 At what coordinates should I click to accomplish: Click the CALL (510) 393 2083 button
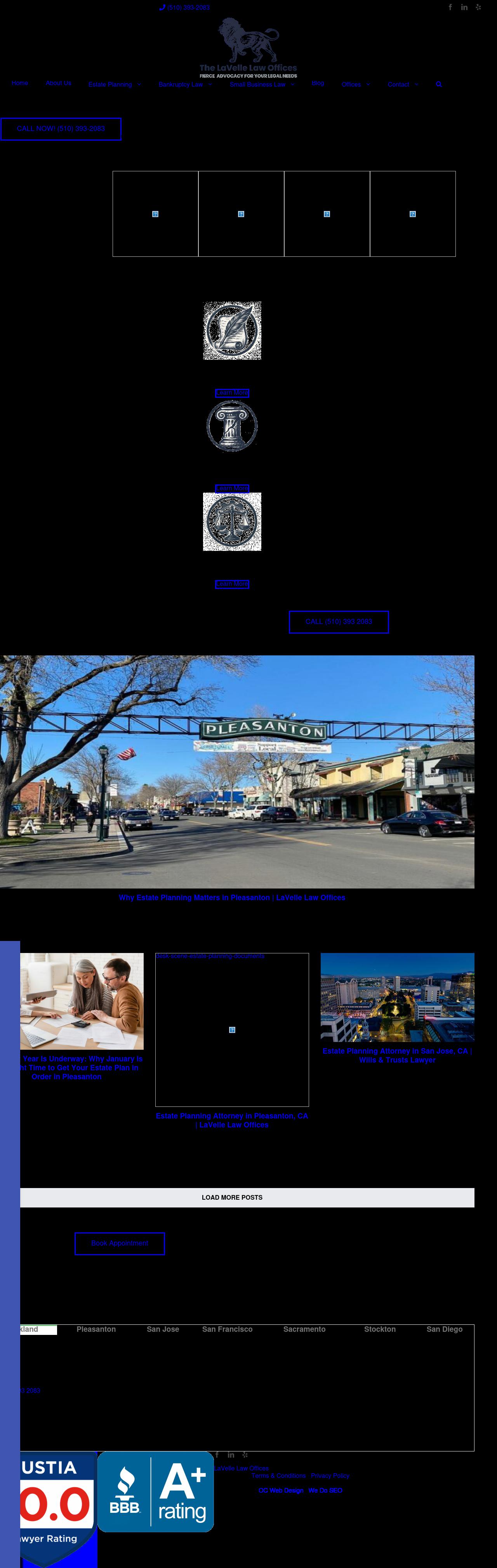tap(339, 622)
